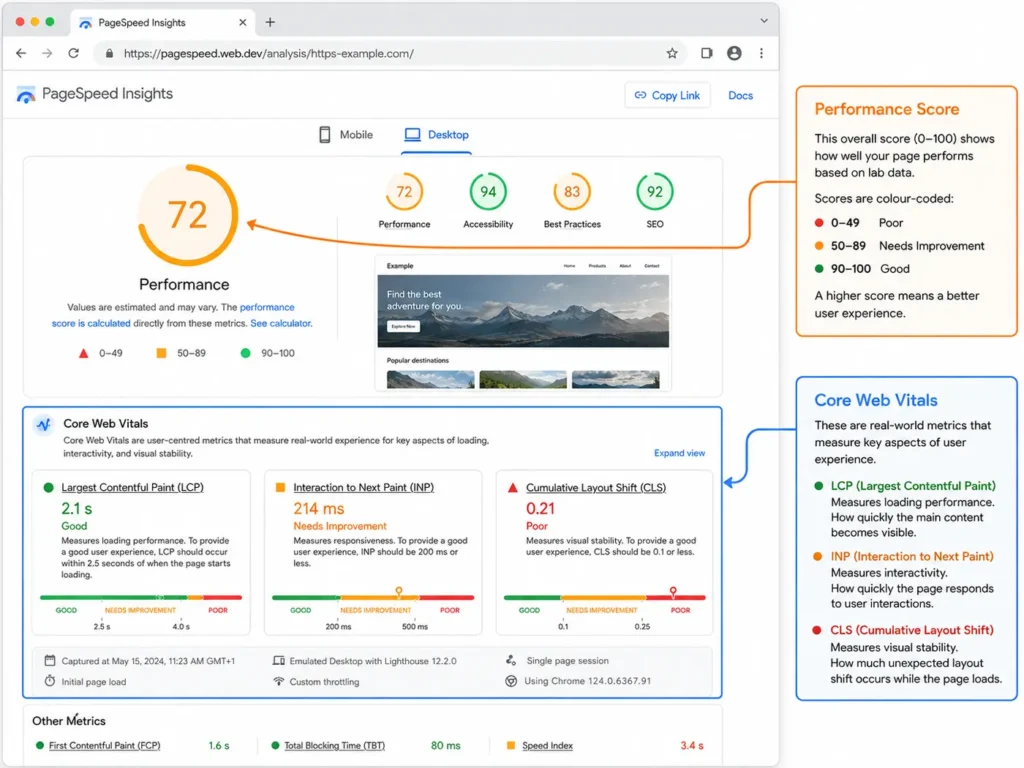1024x768 pixels.
Task: Click the calendar icon beside Captured at
Action: pos(50,660)
